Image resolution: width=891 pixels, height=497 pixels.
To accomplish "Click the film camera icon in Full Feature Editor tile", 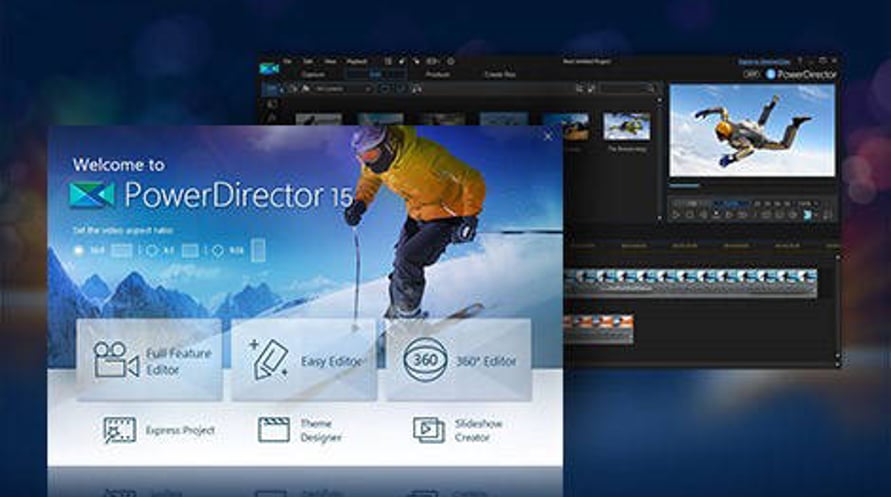I will tap(116, 360).
